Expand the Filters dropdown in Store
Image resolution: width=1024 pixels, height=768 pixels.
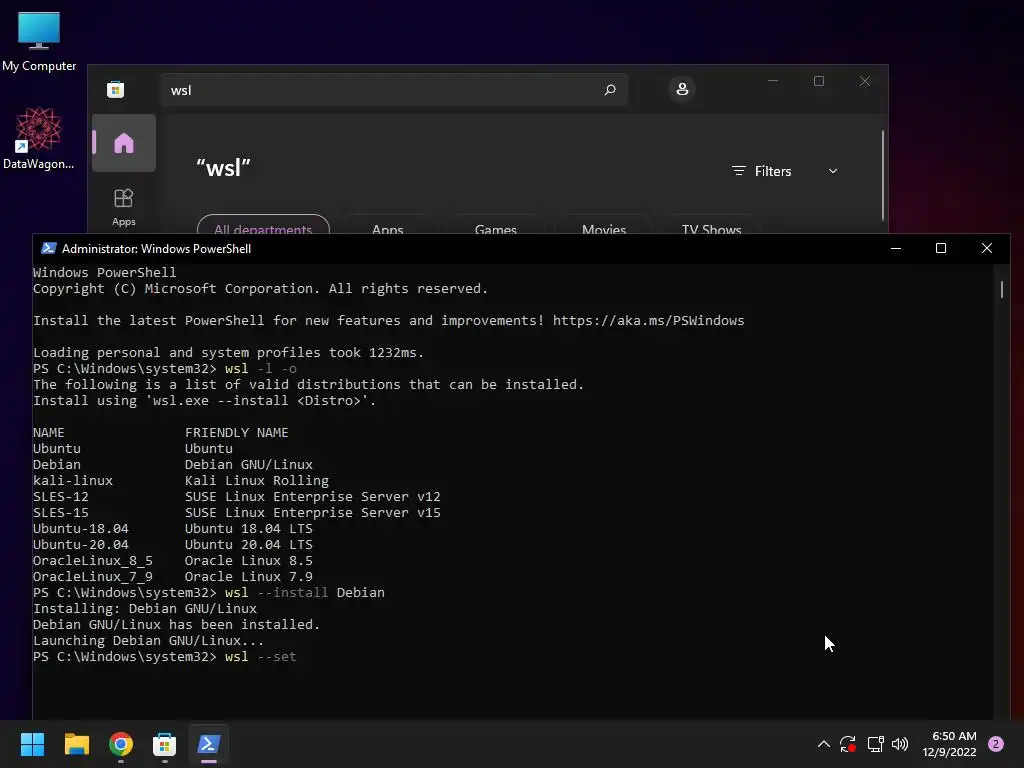pyautogui.click(x=784, y=171)
